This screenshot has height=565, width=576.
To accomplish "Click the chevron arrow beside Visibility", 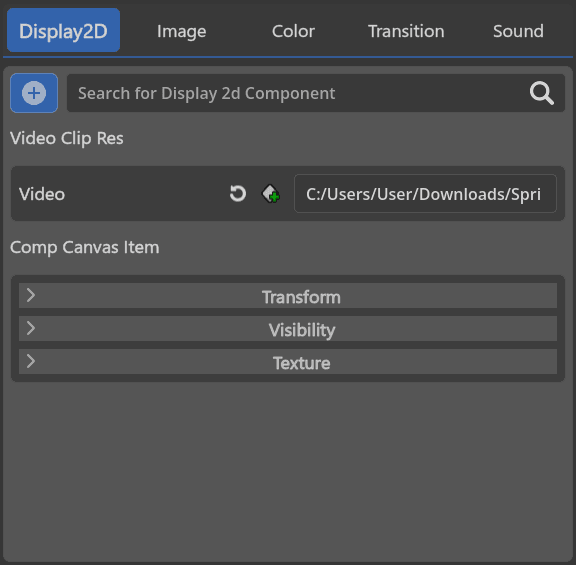I will click(31, 328).
